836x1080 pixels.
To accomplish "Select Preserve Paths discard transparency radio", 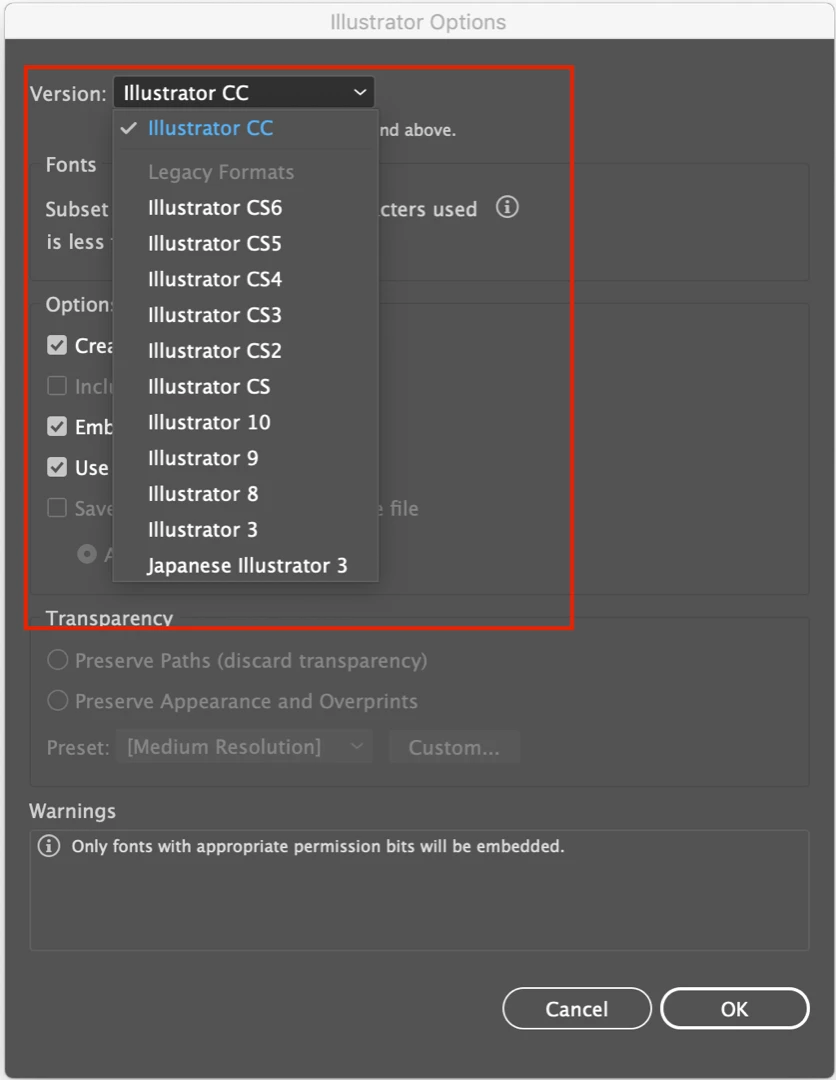I will tap(58, 660).
